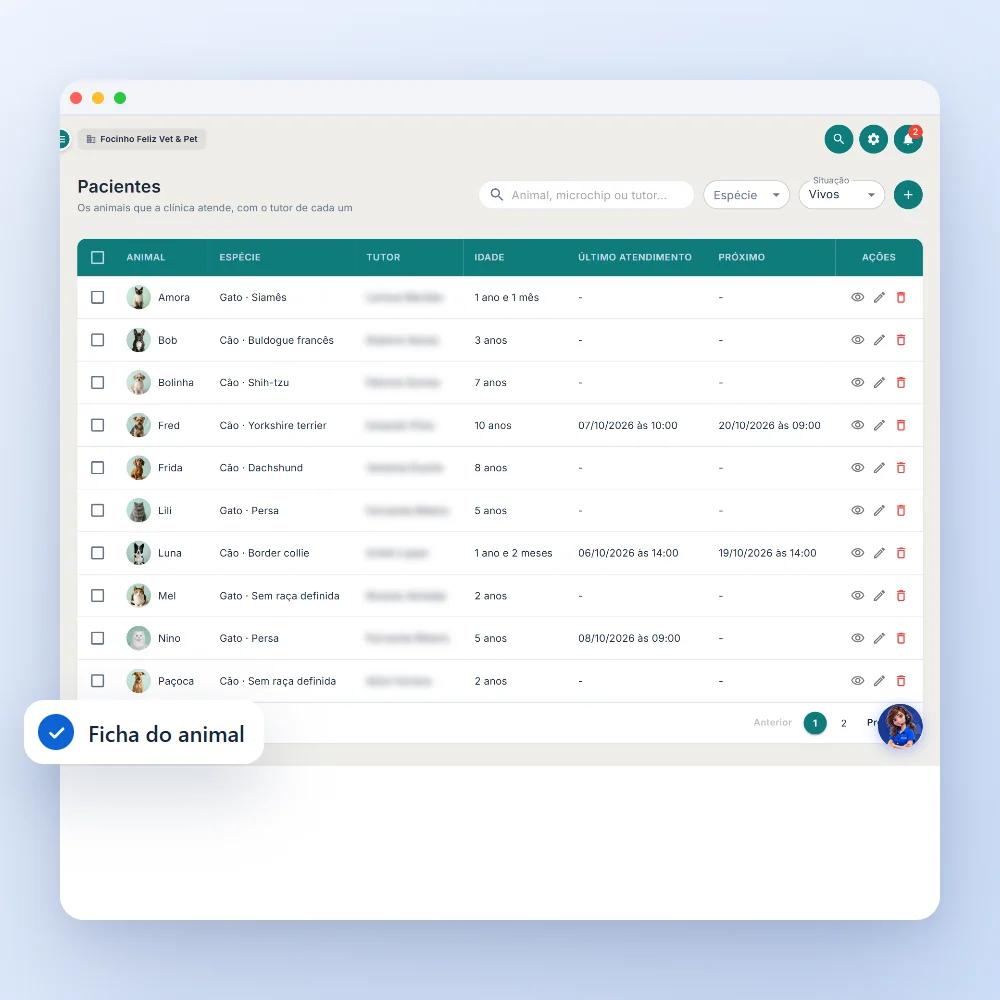Delete Lili's record

tap(901, 510)
